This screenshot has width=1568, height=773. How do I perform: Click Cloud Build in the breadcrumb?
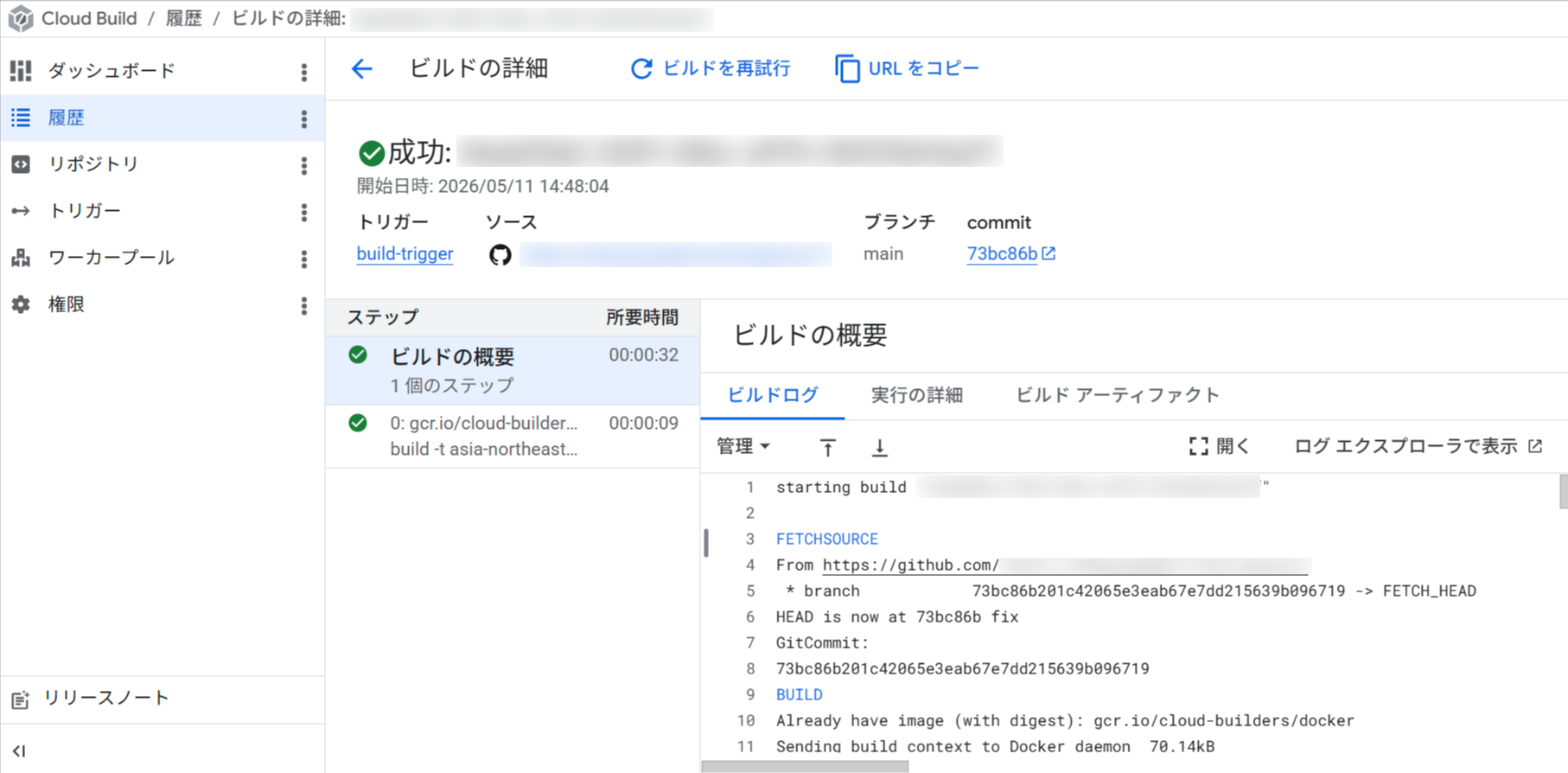pos(89,19)
